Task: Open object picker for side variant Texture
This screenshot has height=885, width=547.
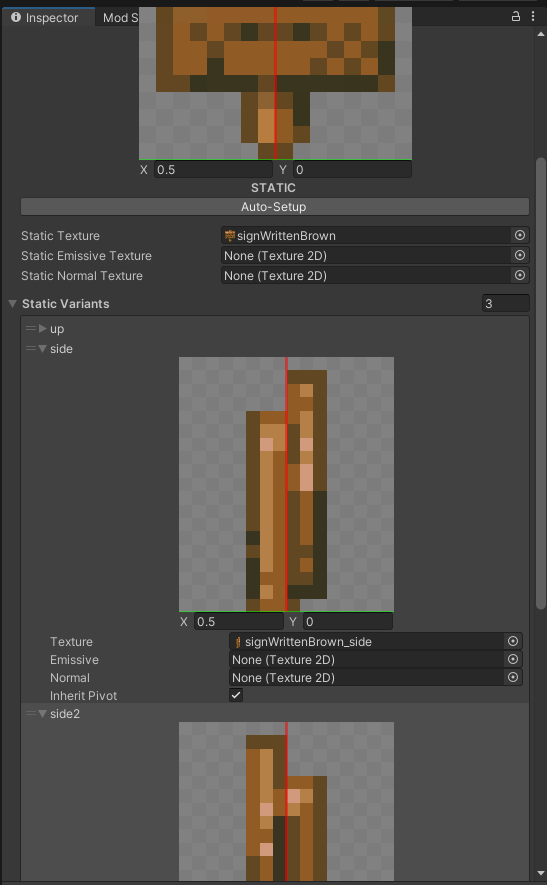Action: (x=513, y=641)
